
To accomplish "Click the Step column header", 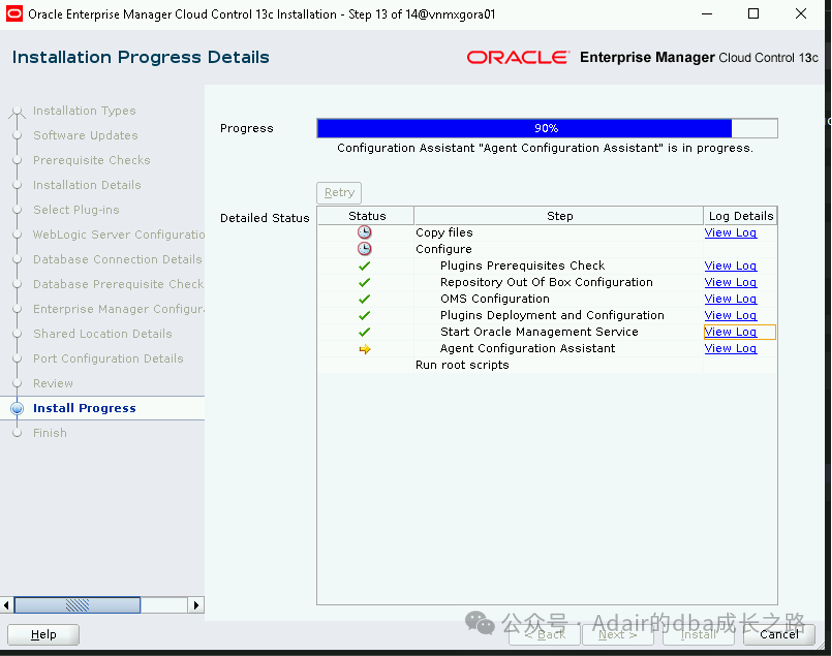I will pyautogui.click(x=559, y=216).
